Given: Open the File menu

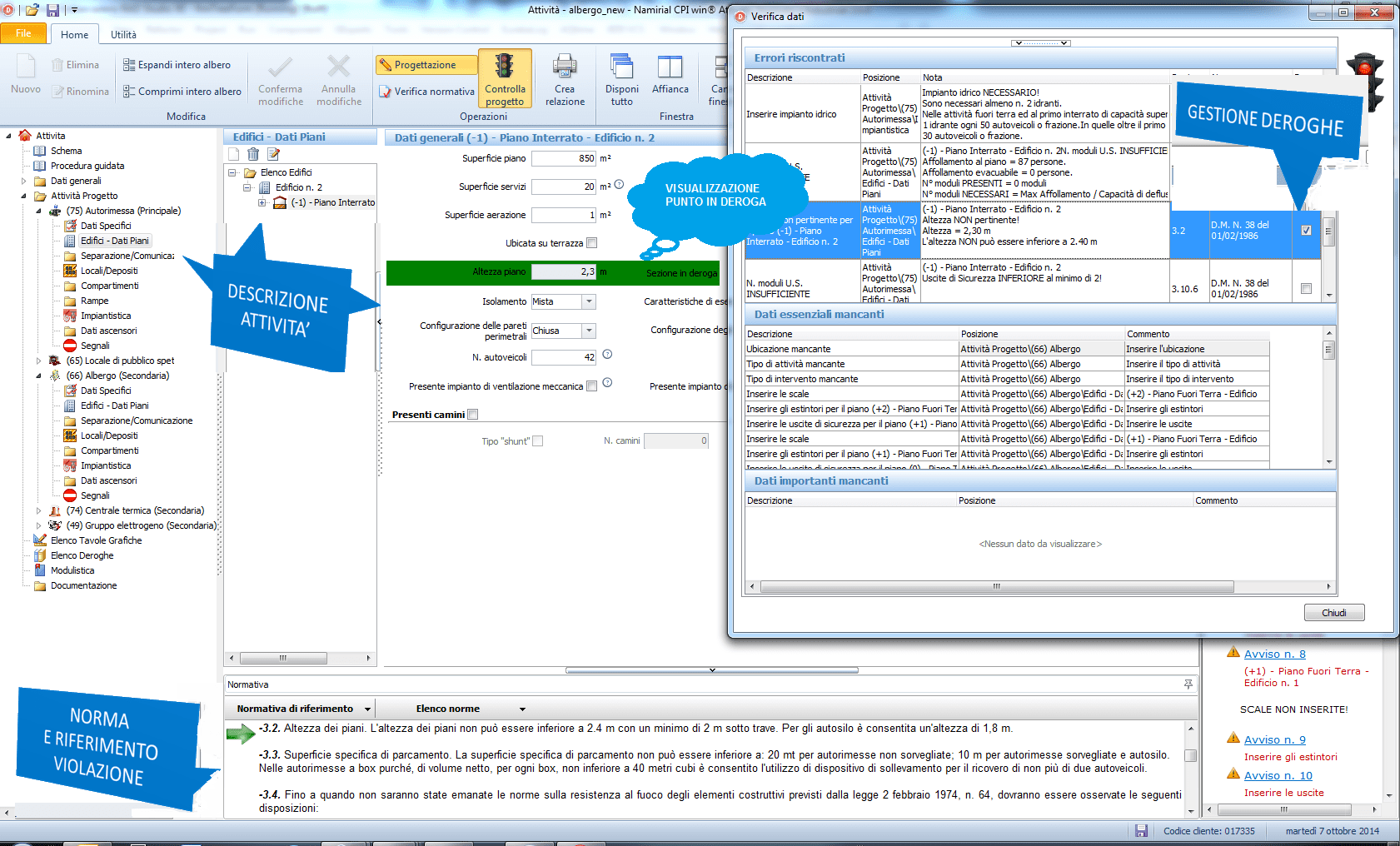Looking at the screenshot, I should click(x=24, y=33).
